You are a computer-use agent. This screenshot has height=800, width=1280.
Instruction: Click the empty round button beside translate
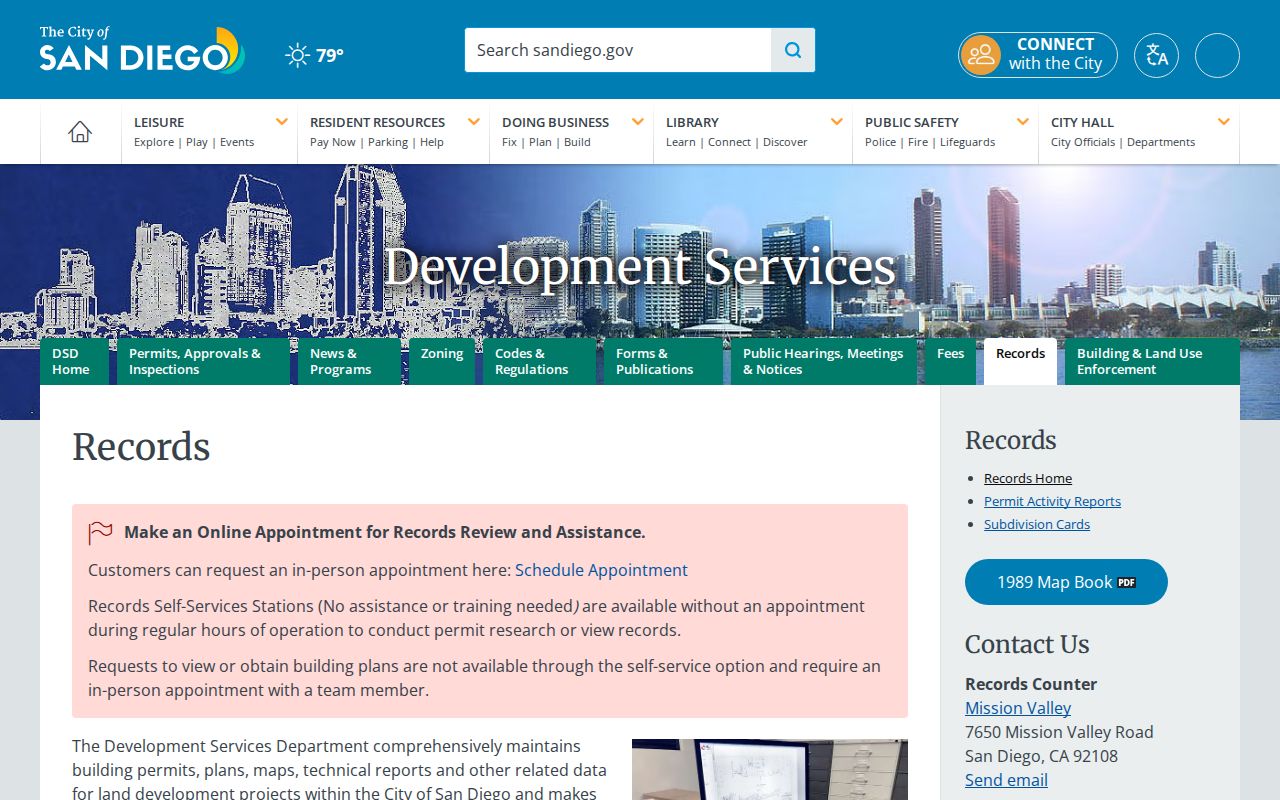1217,55
